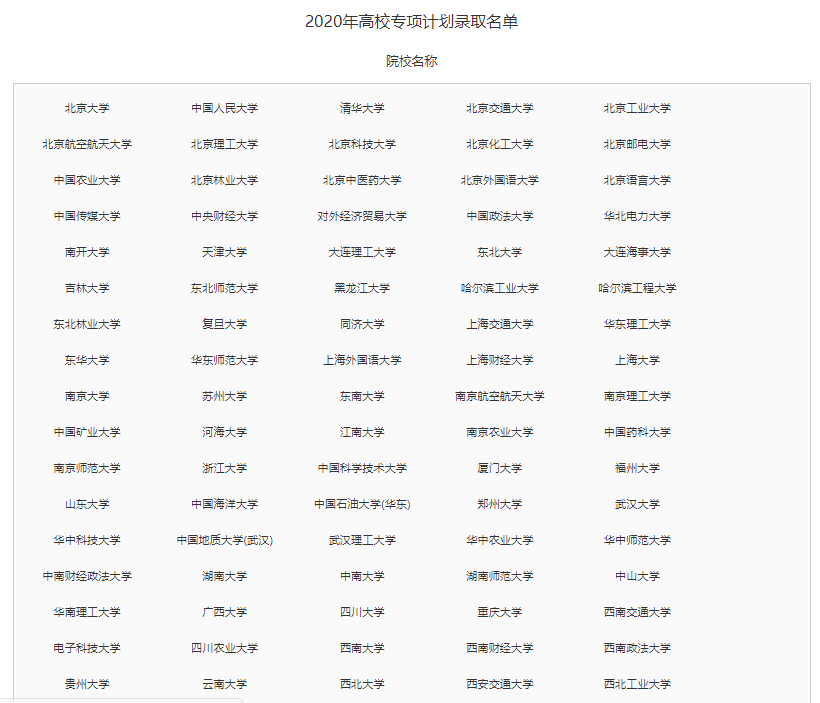
Task: Open 同济大学
Action: (x=362, y=324)
